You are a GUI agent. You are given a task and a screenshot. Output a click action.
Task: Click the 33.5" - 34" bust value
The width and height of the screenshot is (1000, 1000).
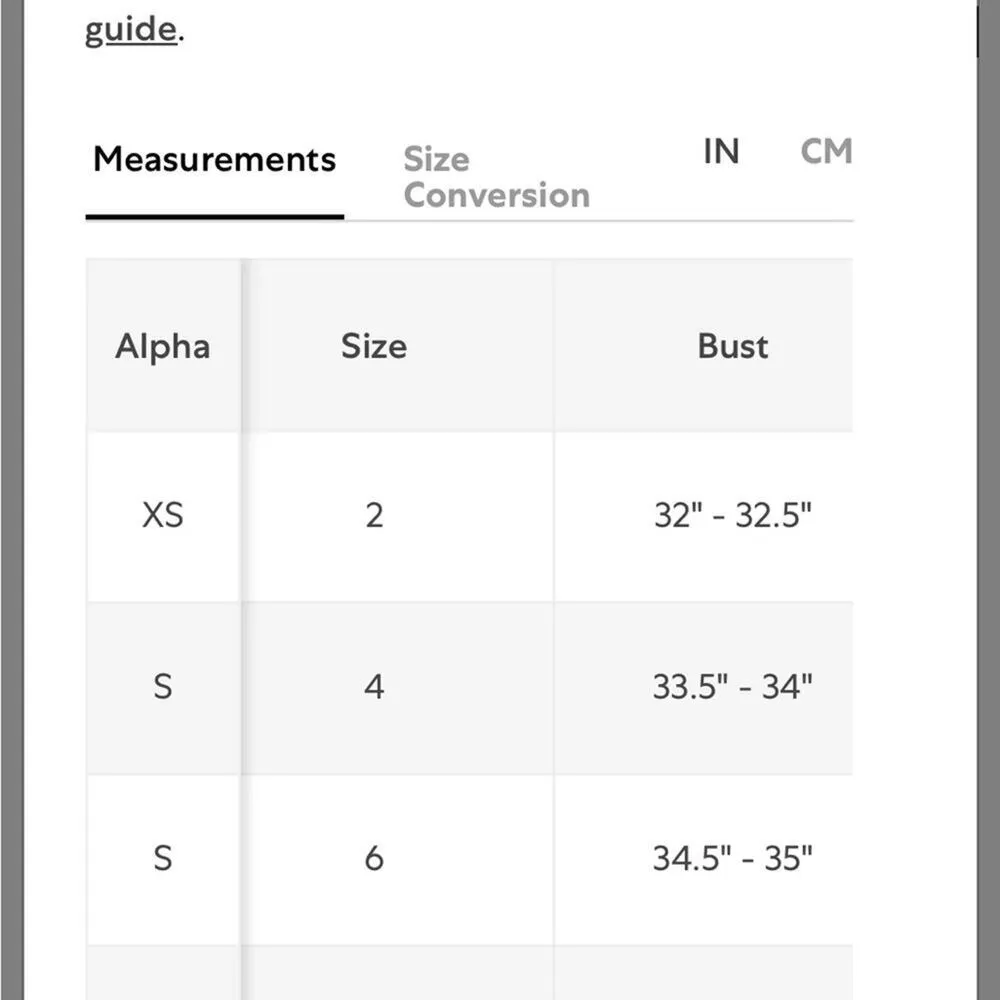(x=733, y=687)
